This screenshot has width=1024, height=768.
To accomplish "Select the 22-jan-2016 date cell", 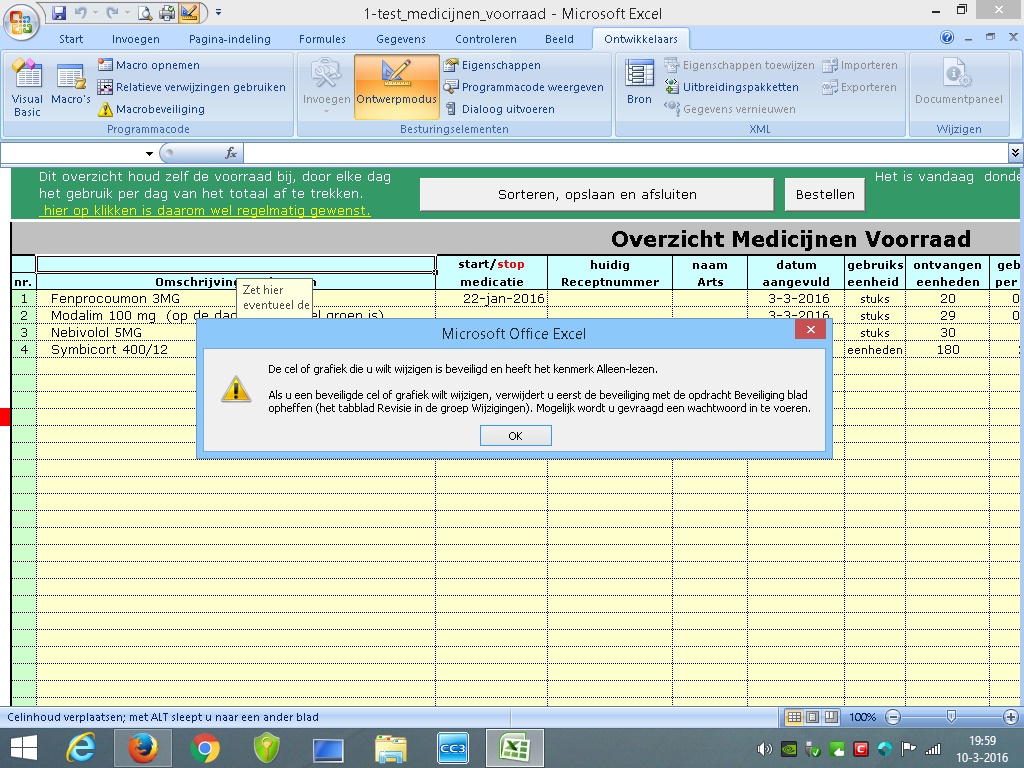I will 491,298.
